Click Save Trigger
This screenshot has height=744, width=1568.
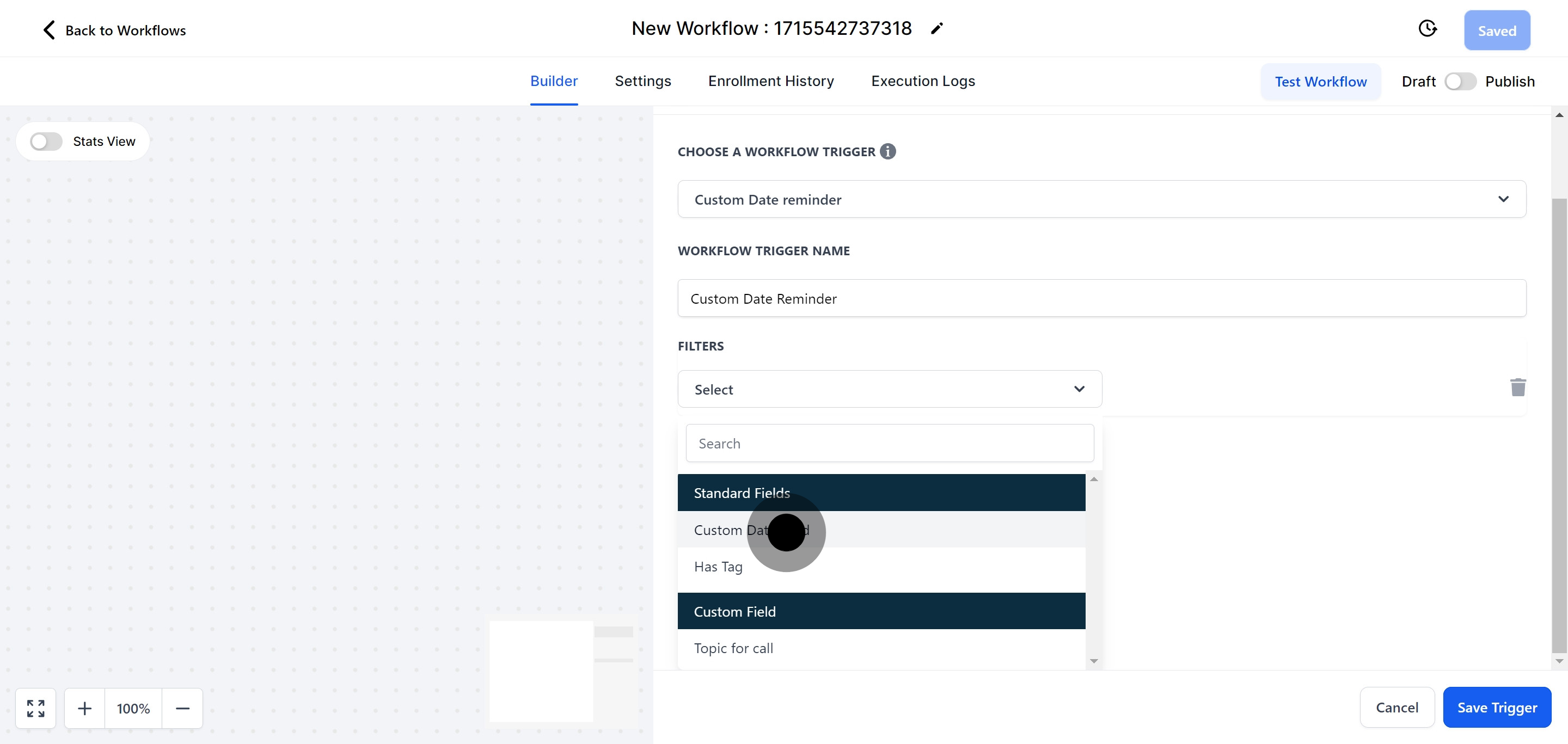[1497, 707]
